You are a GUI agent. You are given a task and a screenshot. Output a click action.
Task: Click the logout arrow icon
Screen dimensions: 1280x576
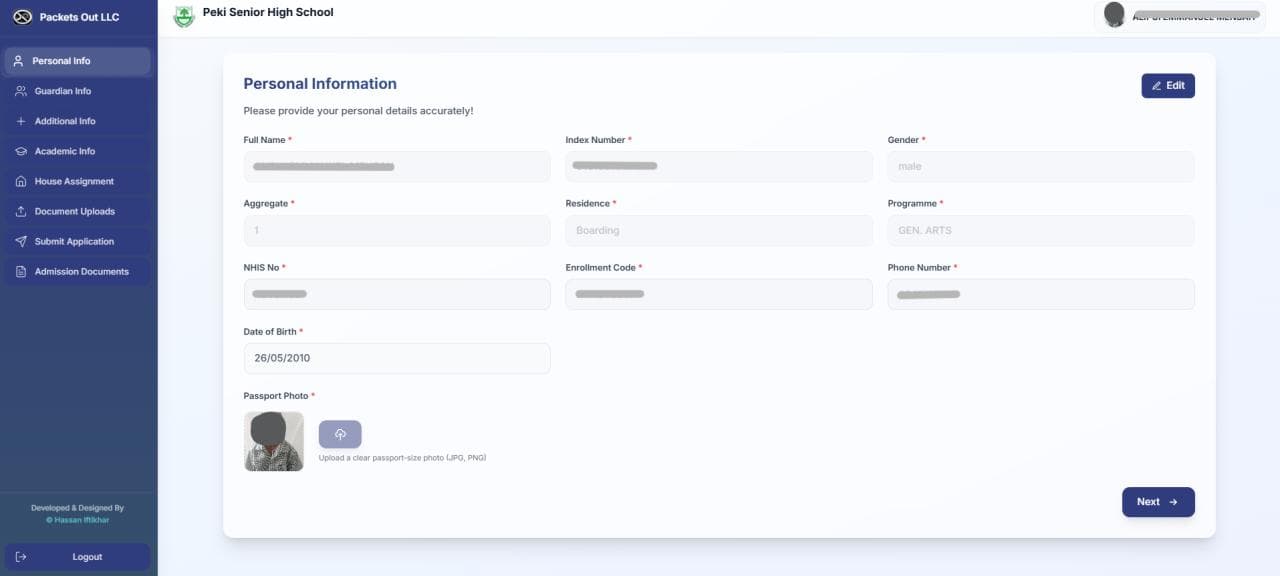click(21, 557)
